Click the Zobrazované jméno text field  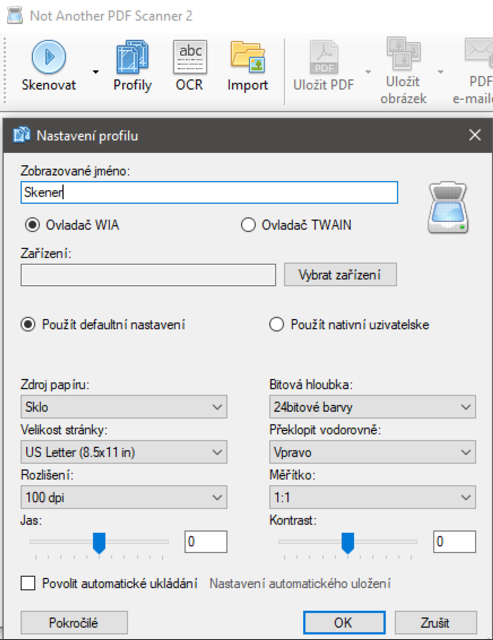(x=209, y=192)
